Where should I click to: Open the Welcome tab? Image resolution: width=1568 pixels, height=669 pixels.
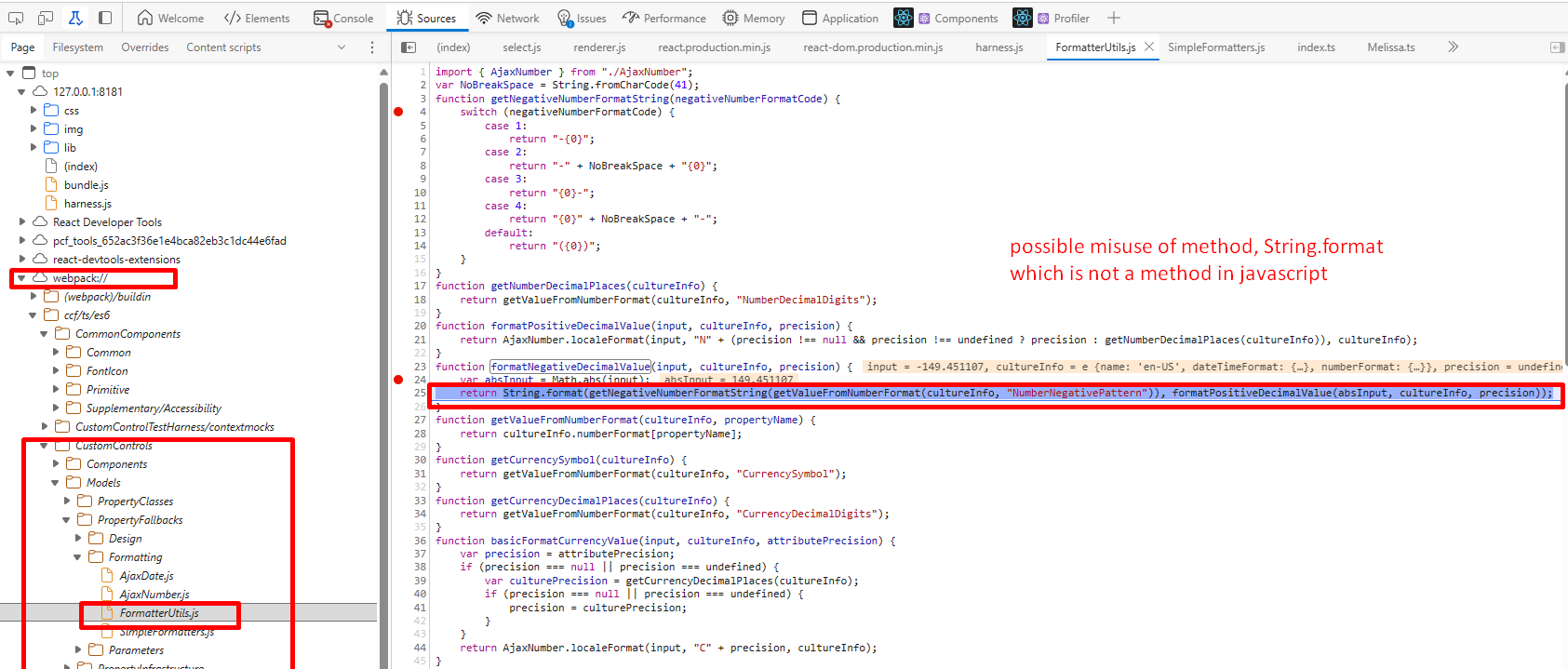170,18
